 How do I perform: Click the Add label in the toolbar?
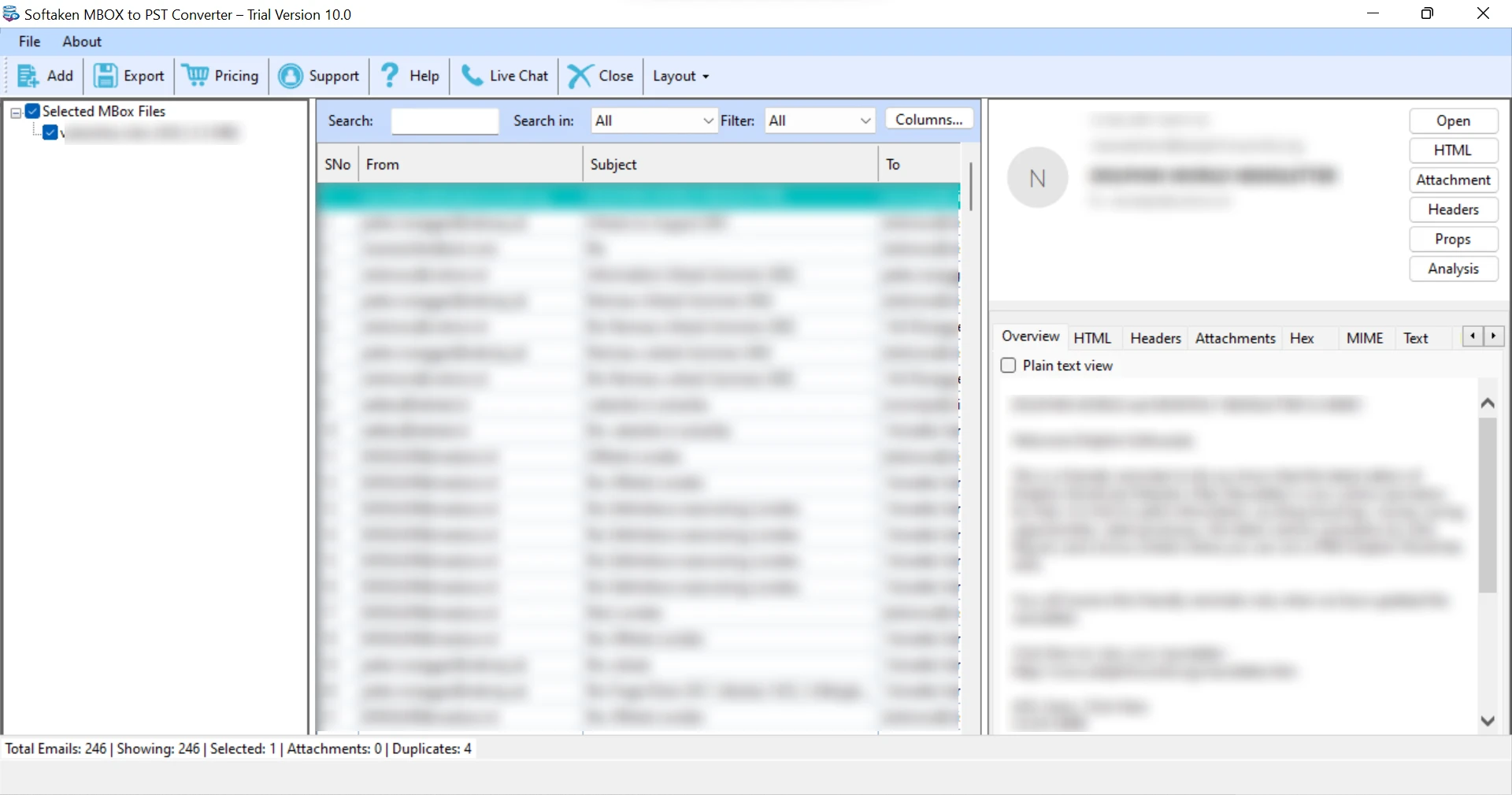click(60, 76)
